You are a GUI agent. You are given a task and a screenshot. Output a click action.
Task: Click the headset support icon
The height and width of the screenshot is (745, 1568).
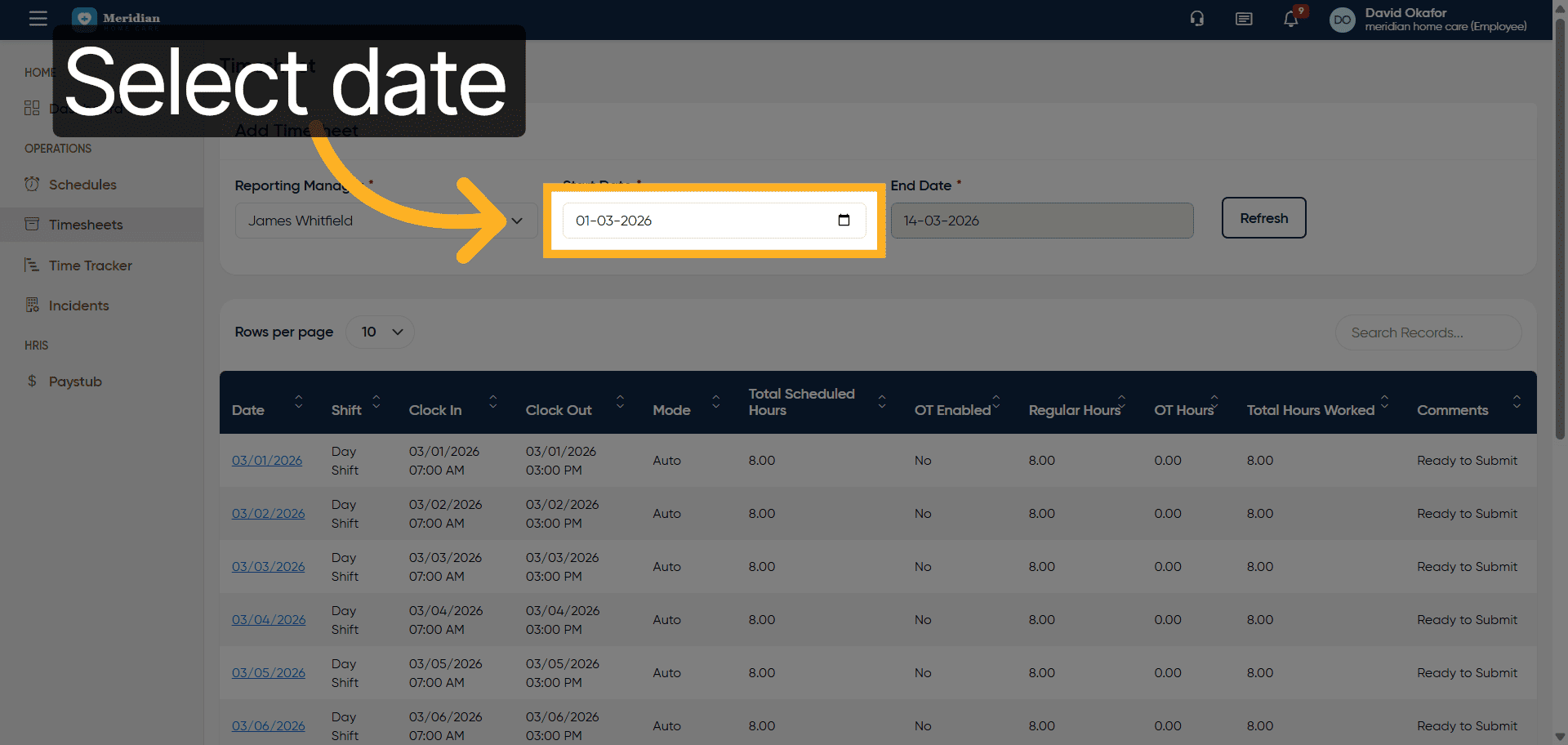pyautogui.click(x=1196, y=19)
